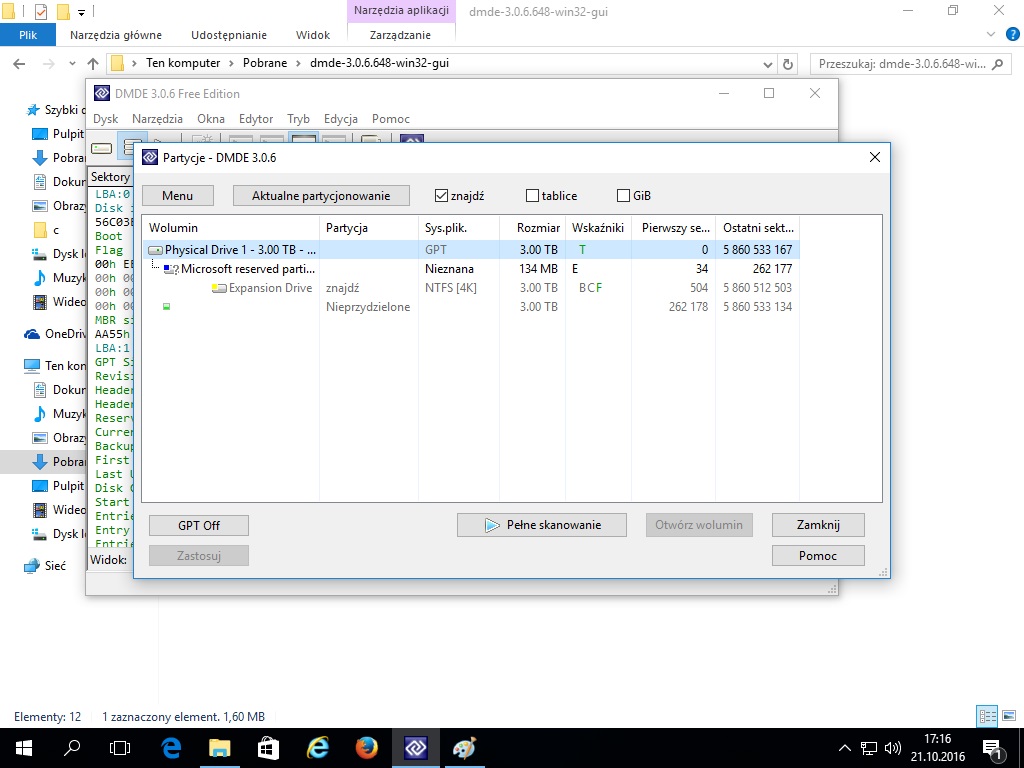Open the address bar history dropdown
Screen dimensions: 1024x768
(x=767, y=64)
